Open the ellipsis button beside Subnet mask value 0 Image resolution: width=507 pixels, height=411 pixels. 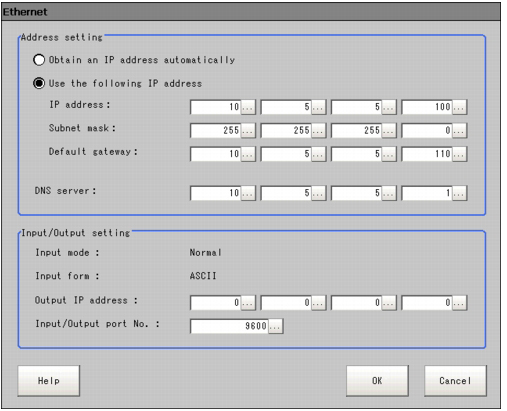click(460, 130)
